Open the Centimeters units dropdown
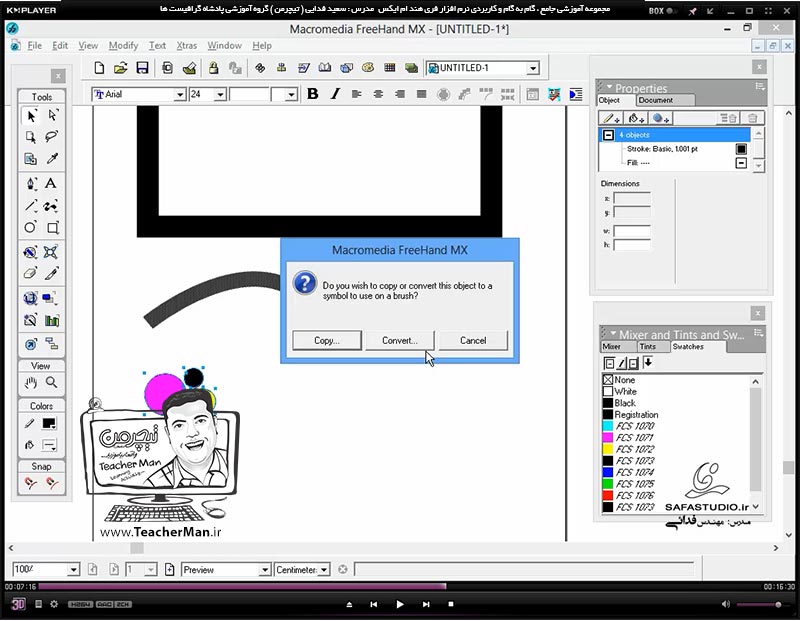 click(x=324, y=569)
